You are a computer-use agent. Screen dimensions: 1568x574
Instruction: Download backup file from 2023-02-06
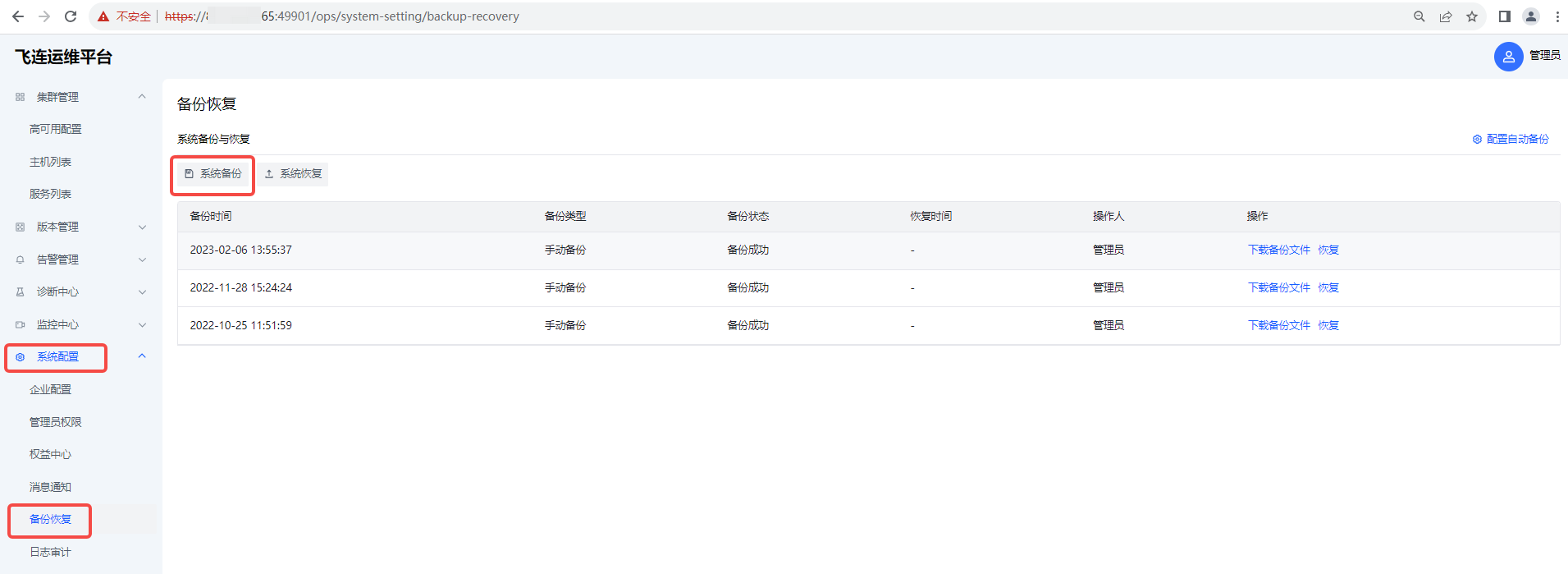(1278, 250)
